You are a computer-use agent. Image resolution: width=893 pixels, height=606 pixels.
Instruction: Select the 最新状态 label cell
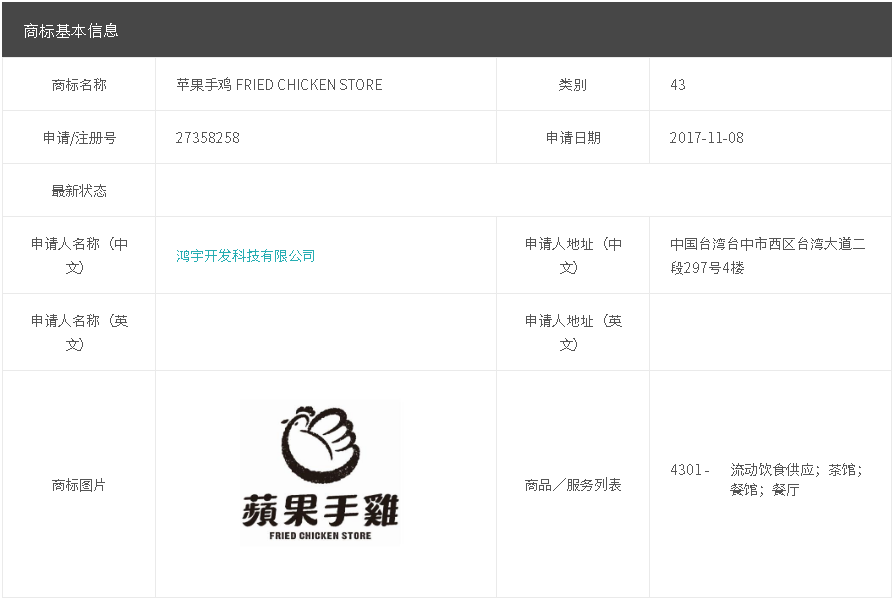[x=79, y=191]
